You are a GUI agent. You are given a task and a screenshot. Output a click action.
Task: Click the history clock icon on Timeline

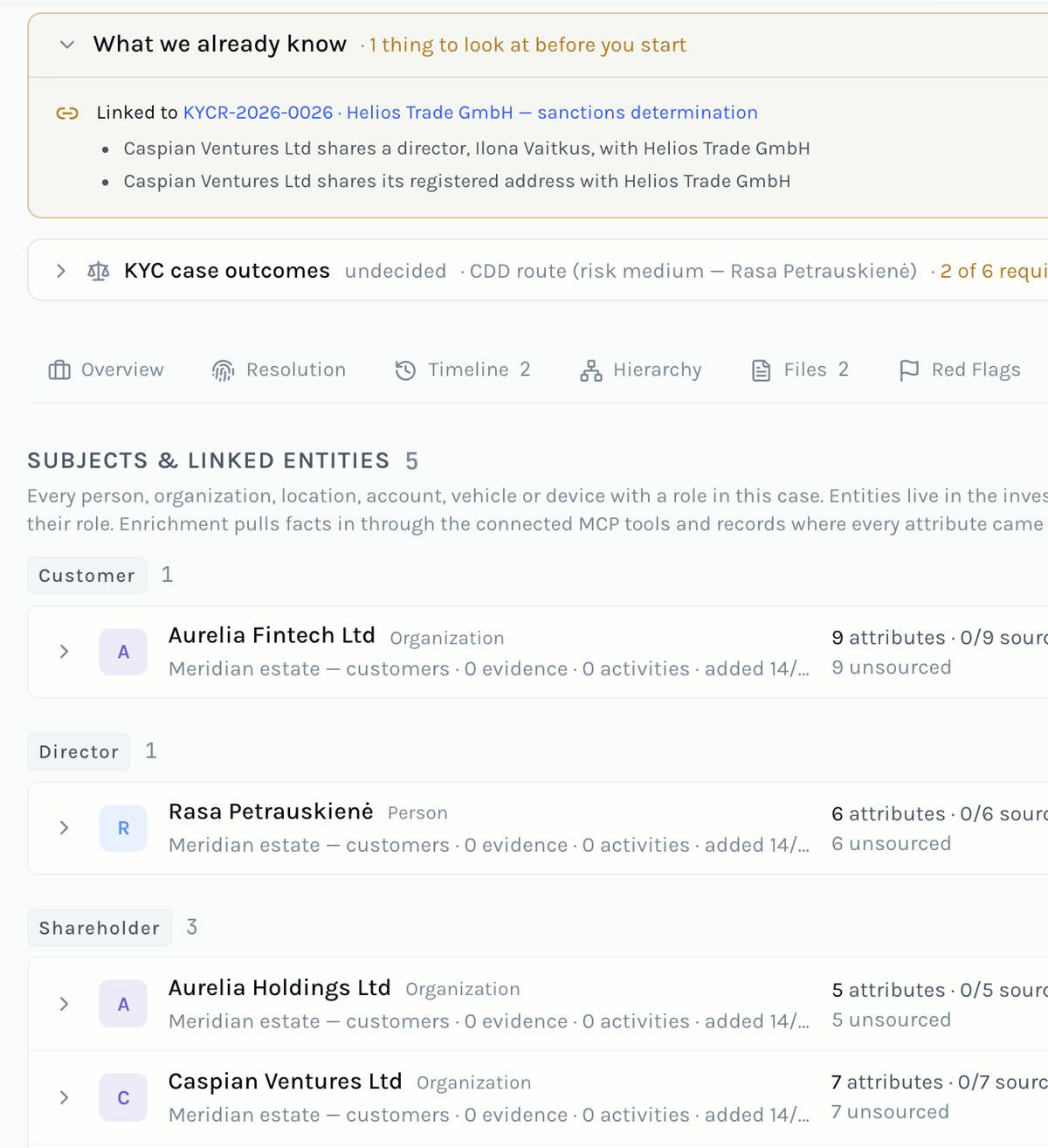coord(405,370)
